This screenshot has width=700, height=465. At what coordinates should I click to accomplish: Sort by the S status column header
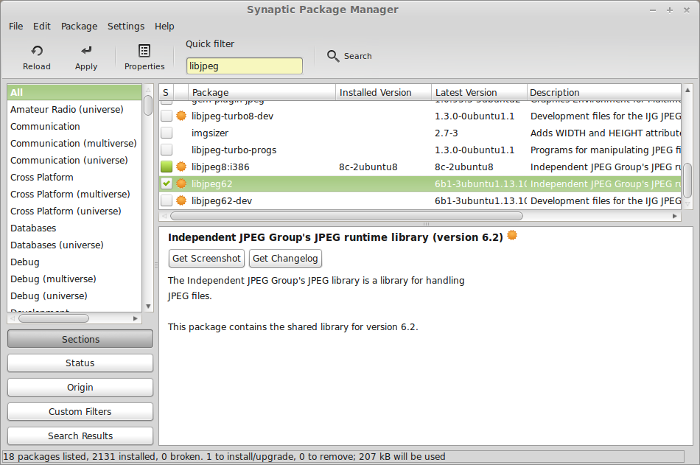tap(166, 92)
